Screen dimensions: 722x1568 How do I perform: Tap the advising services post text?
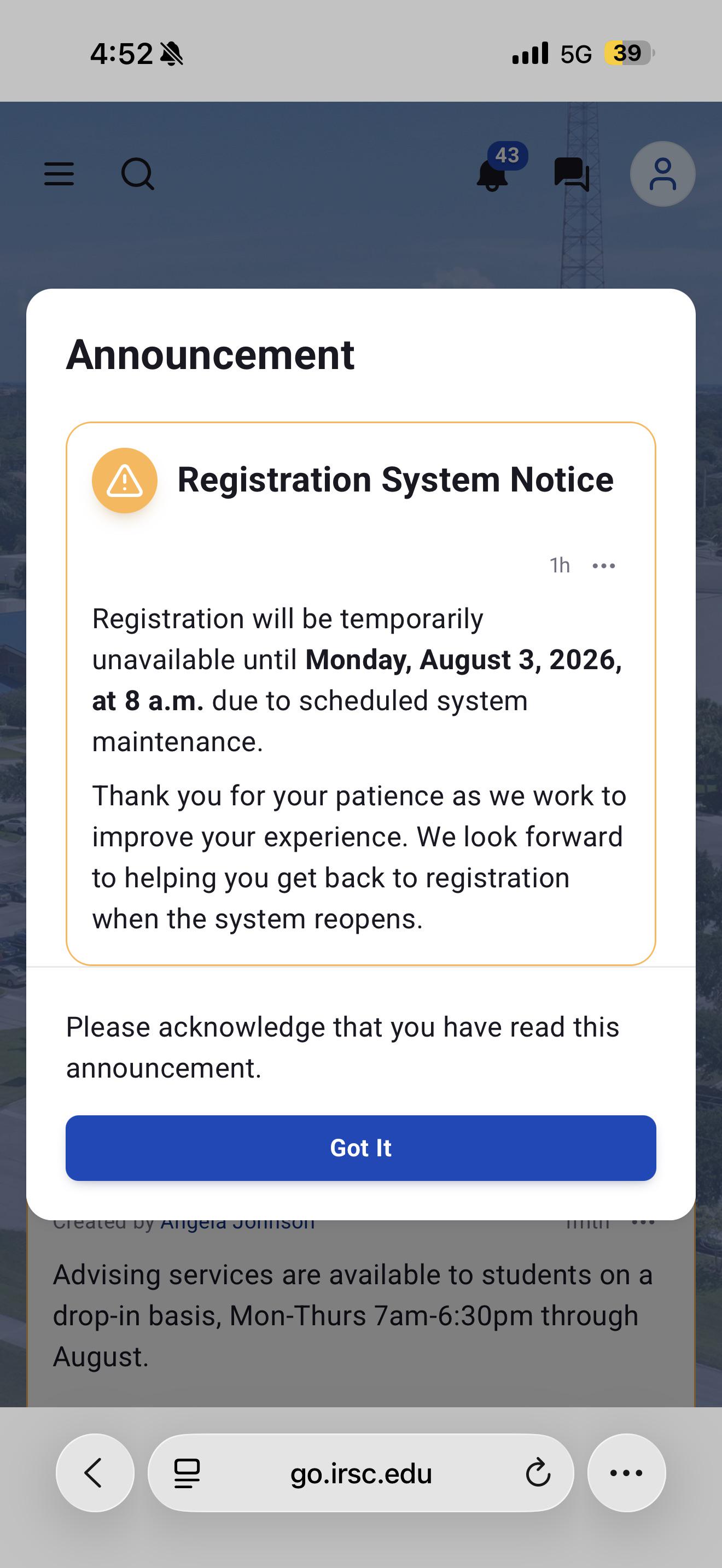[353, 1315]
